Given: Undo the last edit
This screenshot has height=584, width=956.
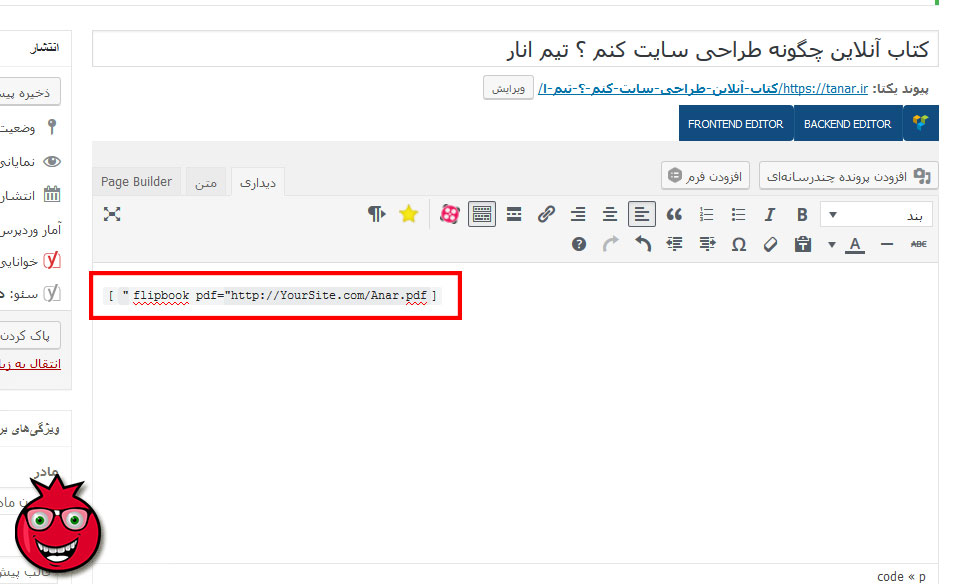Looking at the screenshot, I should (x=642, y=244).
